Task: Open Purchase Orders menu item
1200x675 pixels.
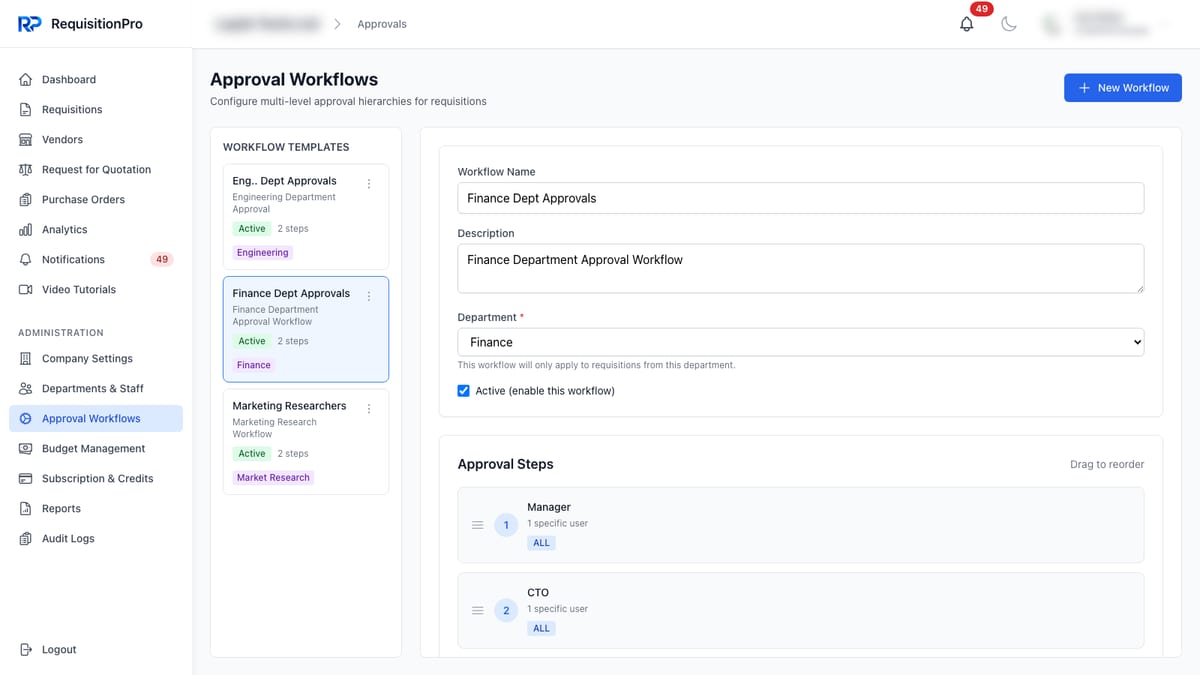Action: (x=96, y=199)
